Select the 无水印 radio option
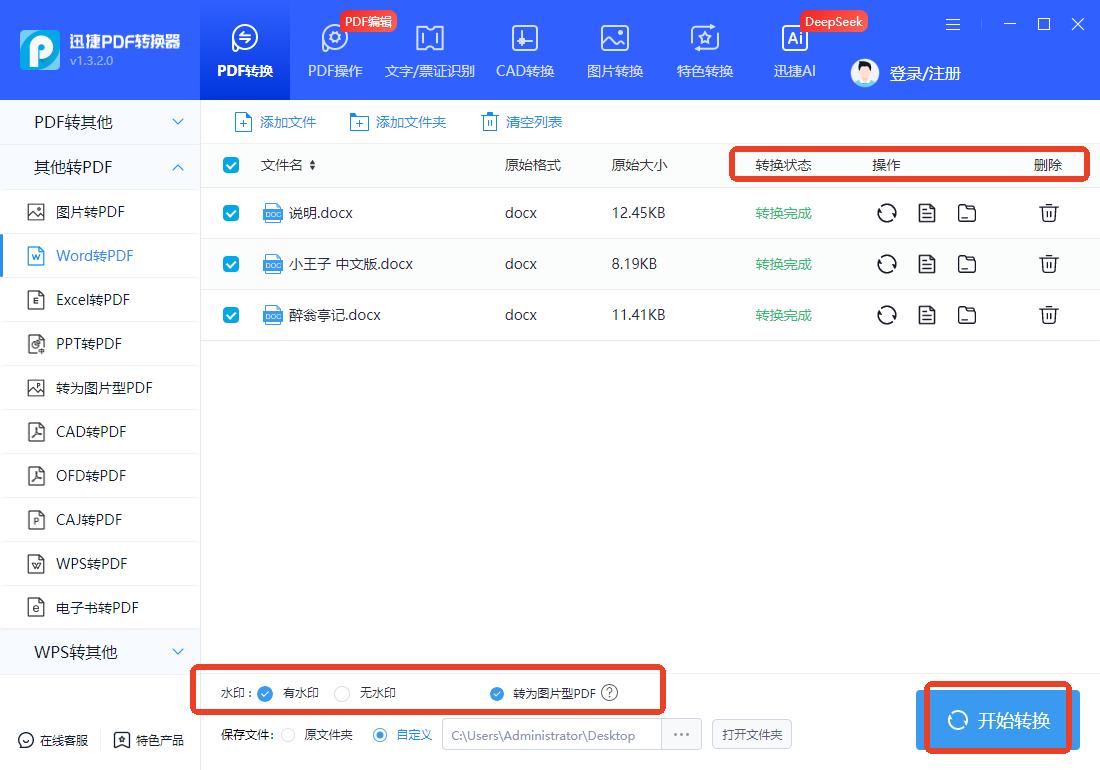The width and height of the screenshot is (1100, 770). [340, 691]
